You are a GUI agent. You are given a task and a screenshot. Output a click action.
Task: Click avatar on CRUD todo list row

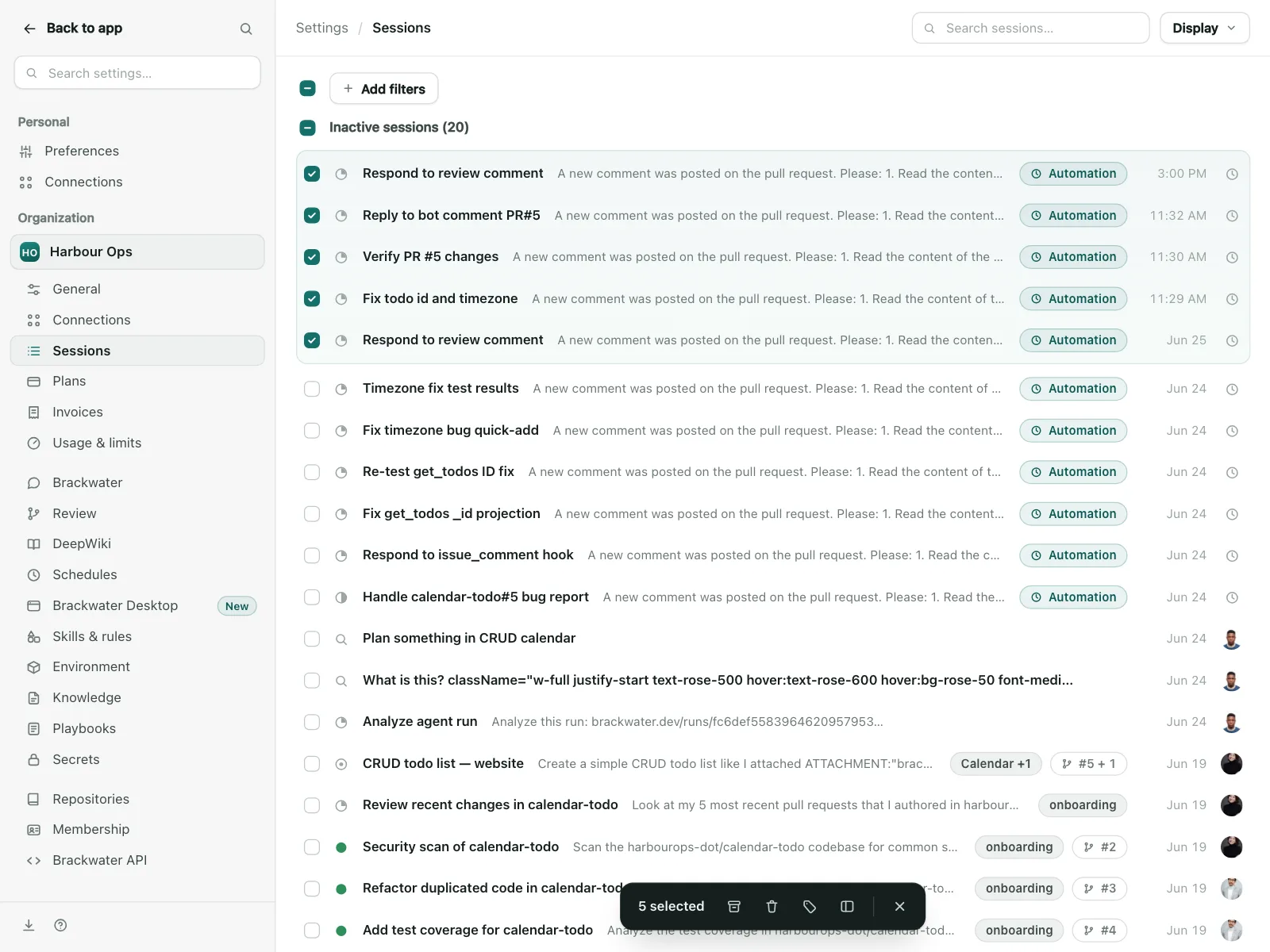click(x=1232, y=764)
